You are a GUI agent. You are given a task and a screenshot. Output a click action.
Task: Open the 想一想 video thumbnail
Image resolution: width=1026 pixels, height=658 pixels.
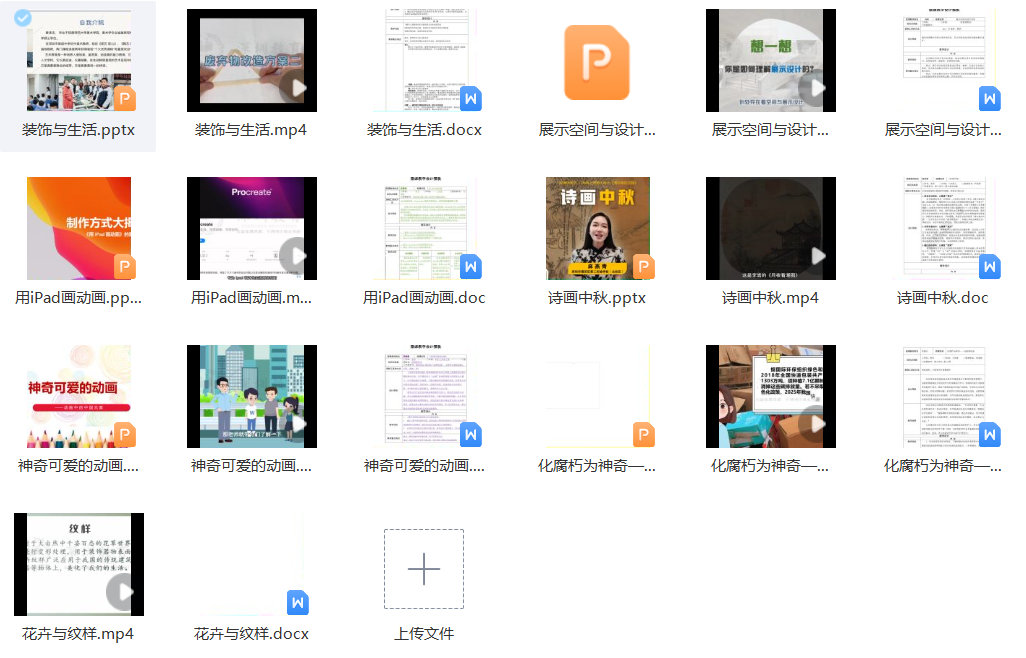tap(770, 60)
